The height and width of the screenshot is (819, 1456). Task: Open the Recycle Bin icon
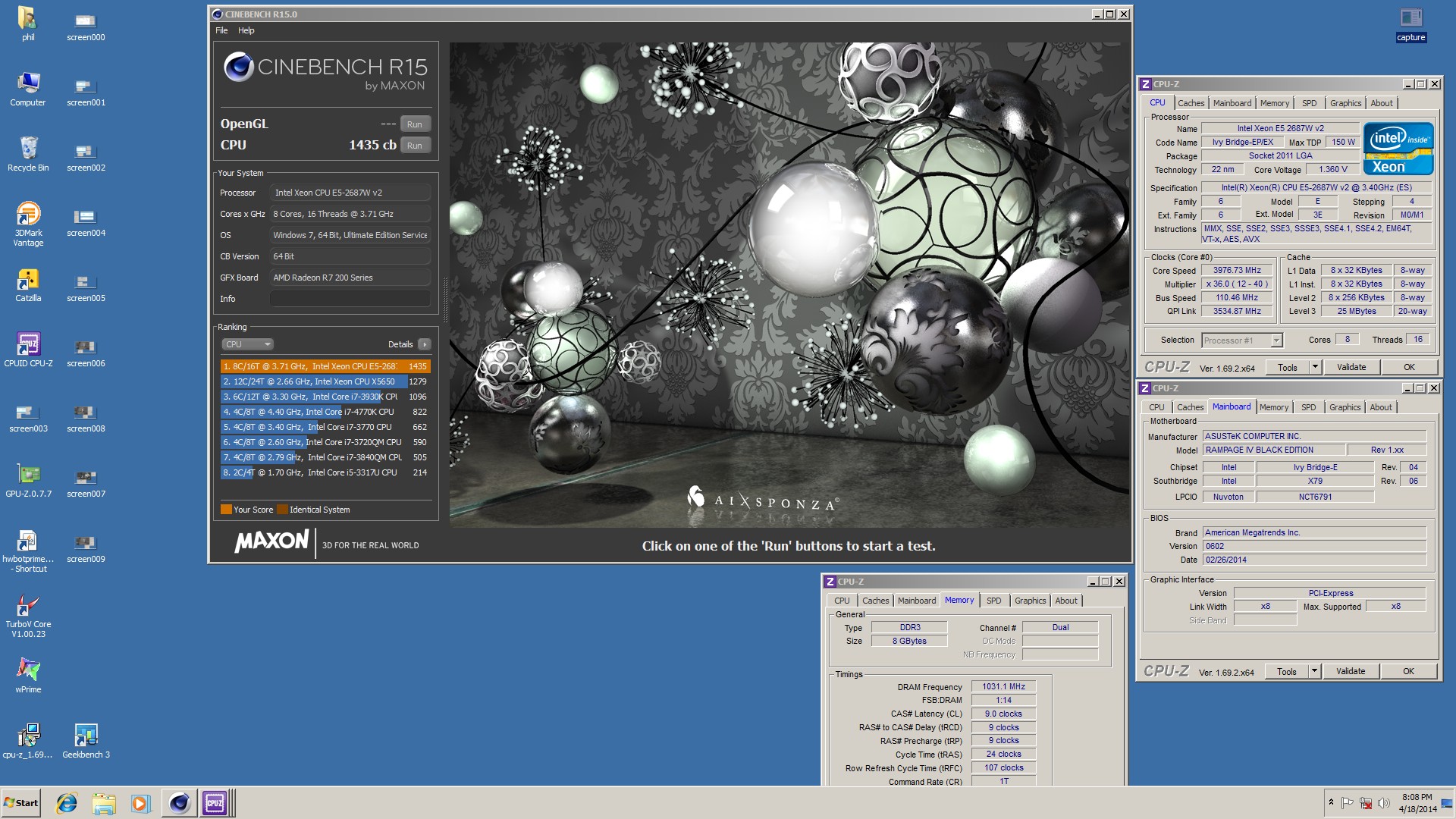click(28, 154)
